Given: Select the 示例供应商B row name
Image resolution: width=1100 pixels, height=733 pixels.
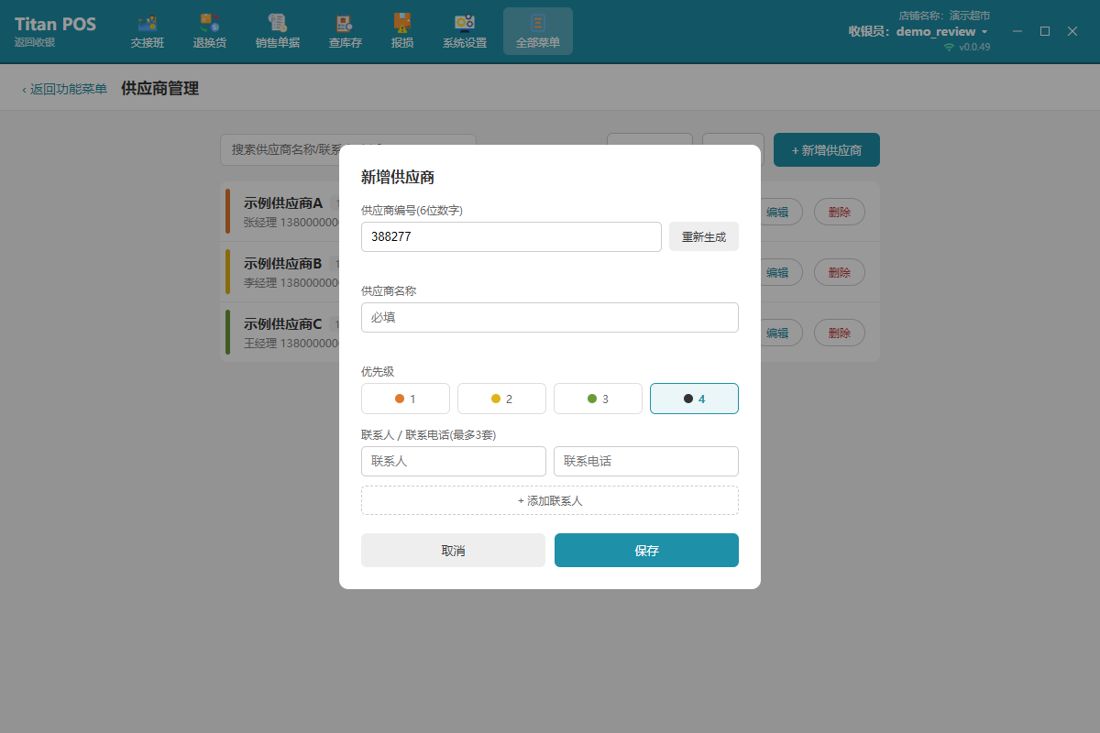Looking at the screenshot, I should (283, 264).
